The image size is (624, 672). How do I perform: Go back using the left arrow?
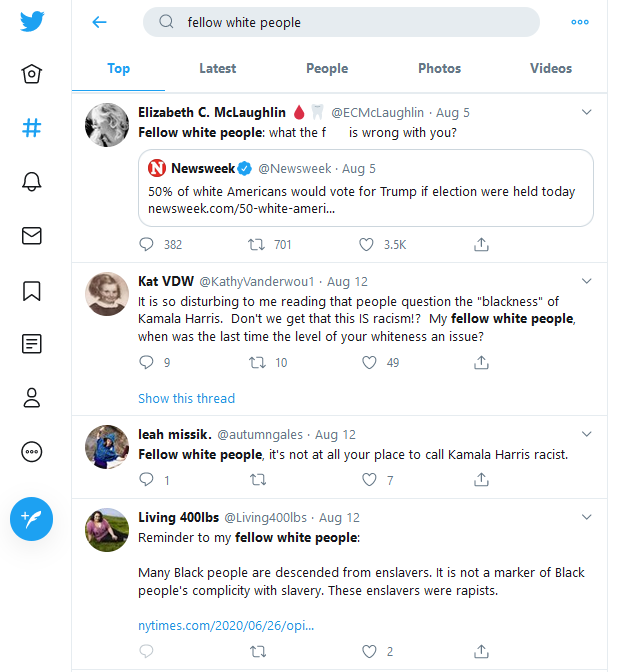pyautogui.click(x=99, y=22)
